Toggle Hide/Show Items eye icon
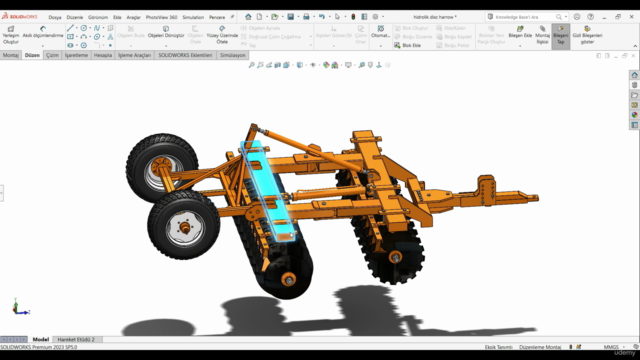640x360 pixels. [x=313, y=65]
